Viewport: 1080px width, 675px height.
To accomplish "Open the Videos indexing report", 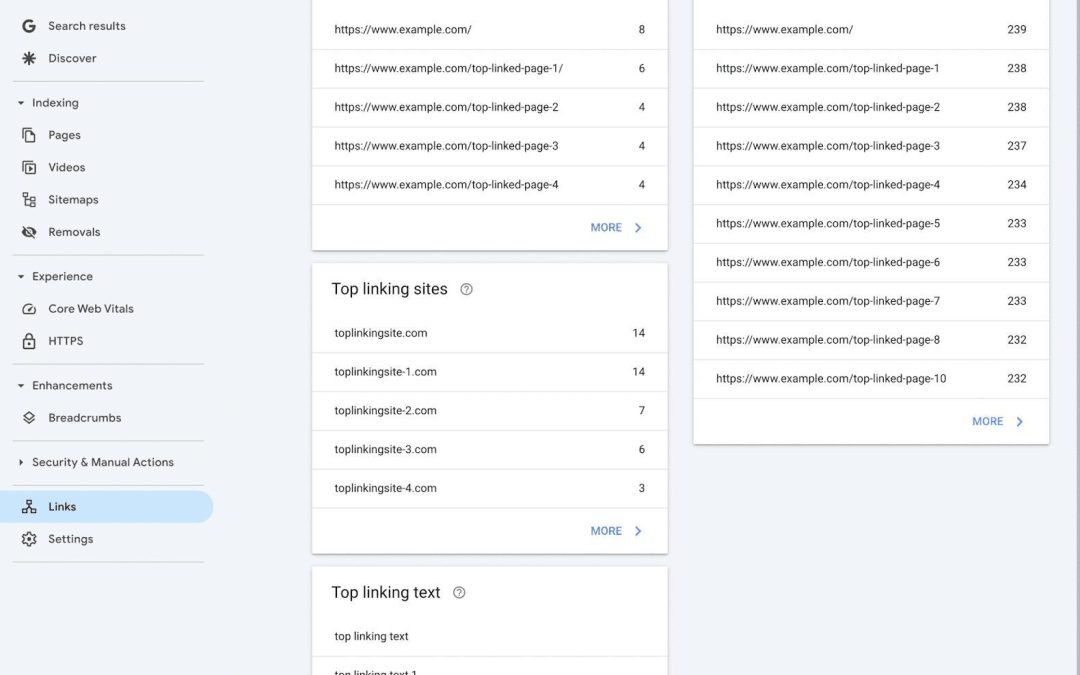I will pos(67,167).
